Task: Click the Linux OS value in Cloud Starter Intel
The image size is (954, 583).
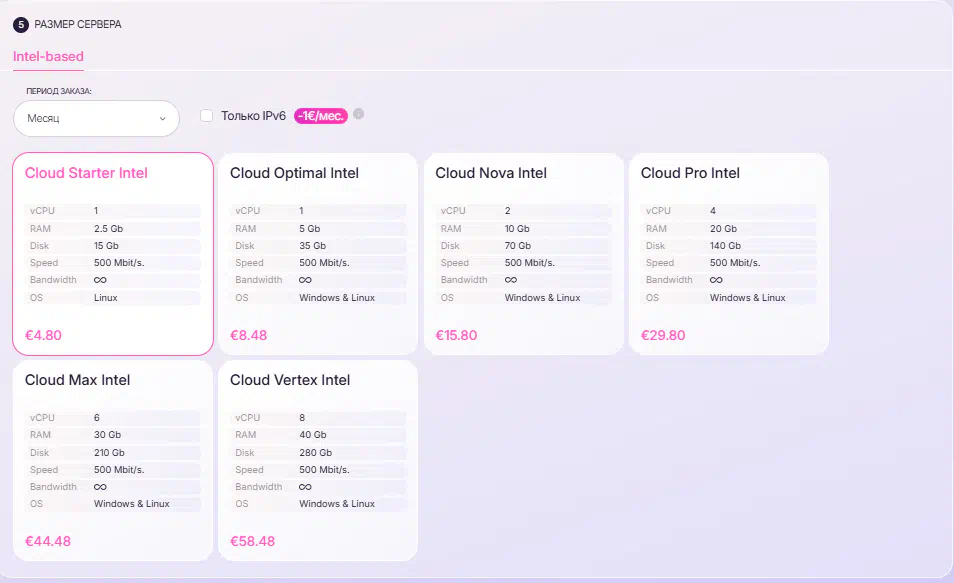Action: [x=105, y=298]
